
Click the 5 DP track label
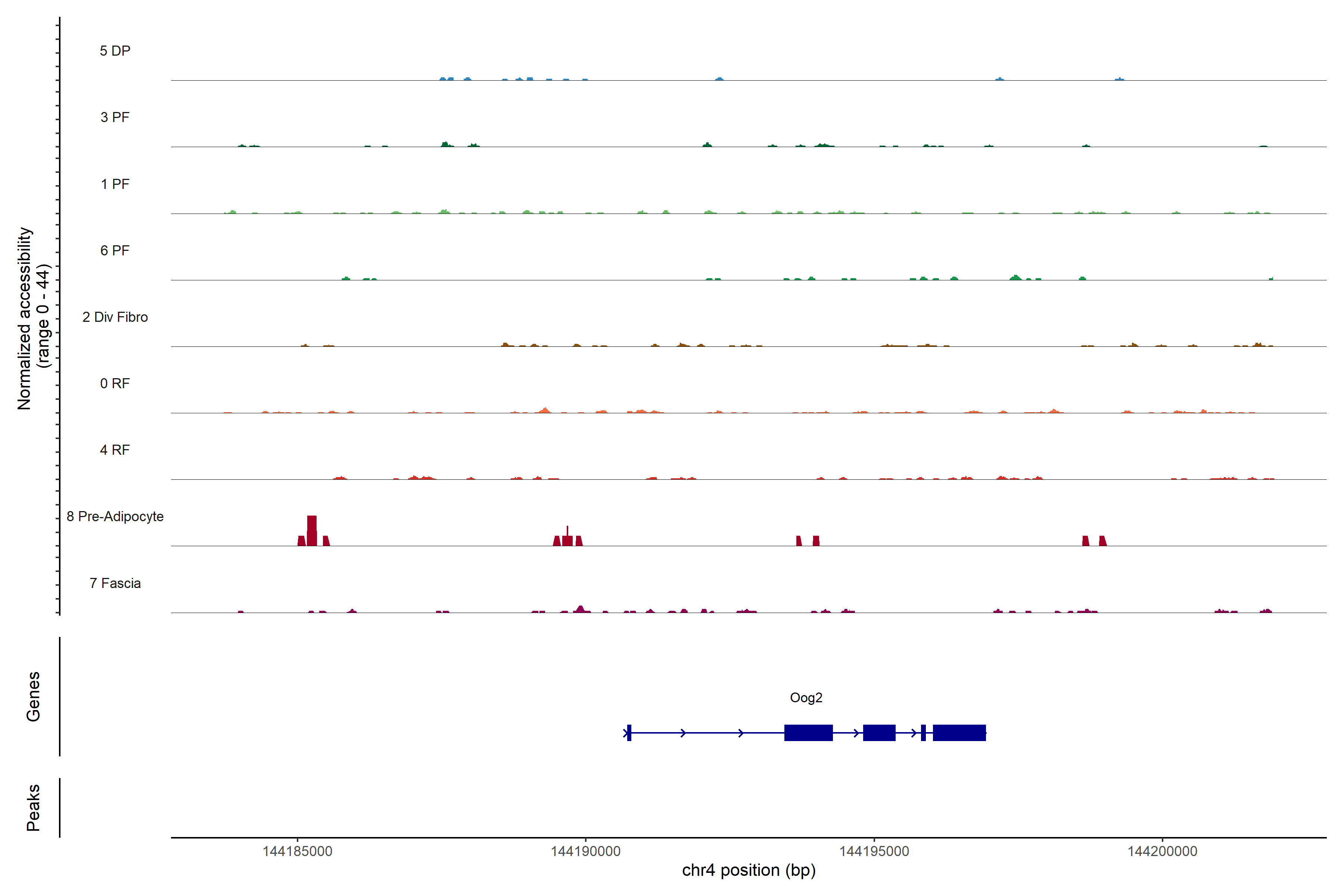115,51
